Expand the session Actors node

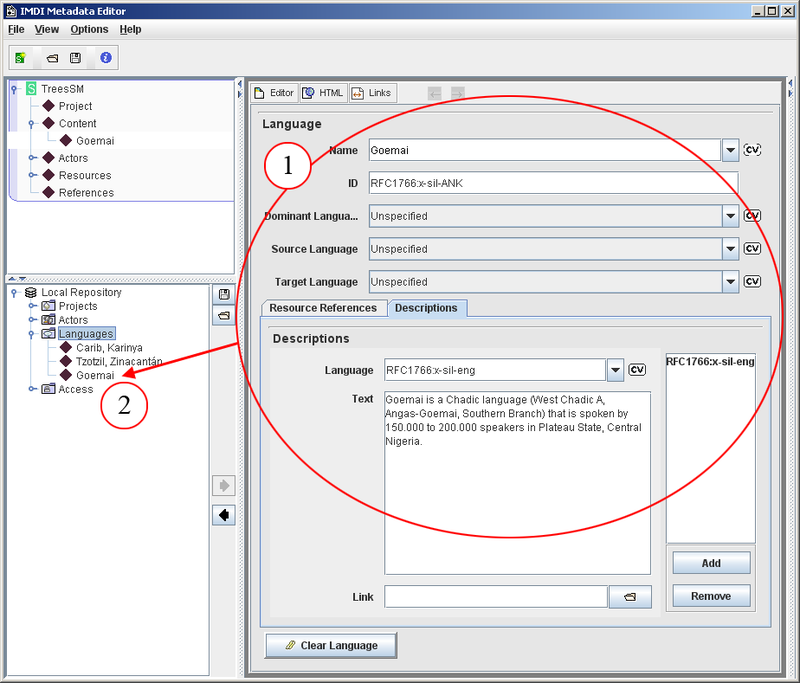tap(32, 158)
